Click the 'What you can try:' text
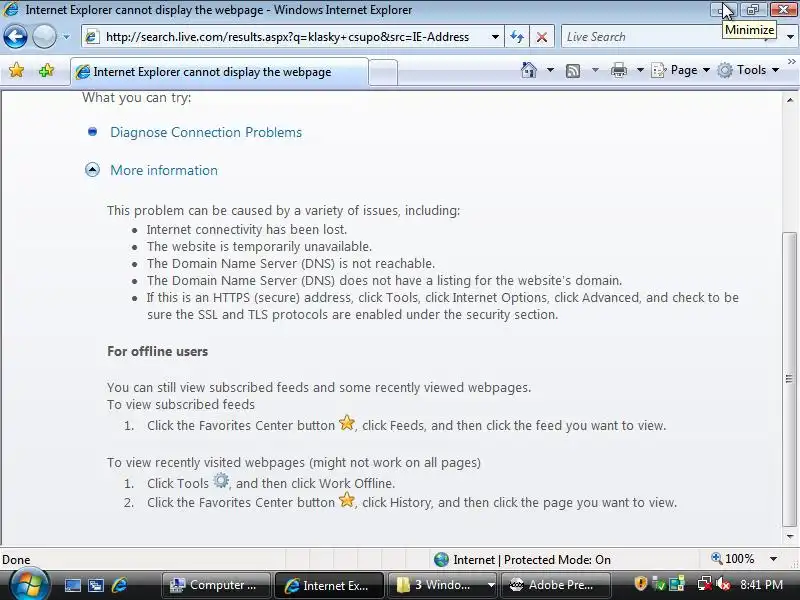800x600 pixels. coord(137,97)
